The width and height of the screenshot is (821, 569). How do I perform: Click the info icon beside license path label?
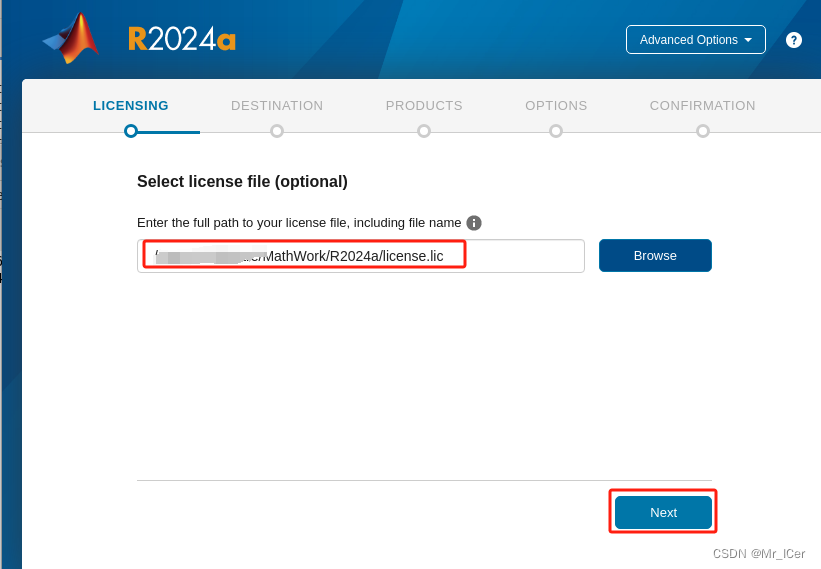(x=474, y=223)
